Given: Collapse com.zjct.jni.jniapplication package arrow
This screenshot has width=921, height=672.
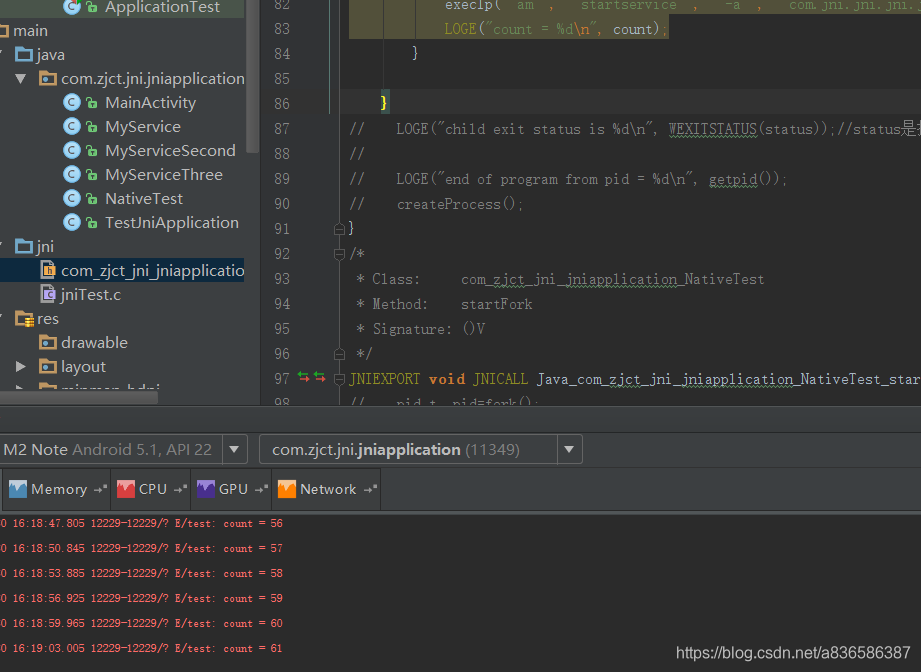Looking at the screenshot, I should (x=21, y=79).
